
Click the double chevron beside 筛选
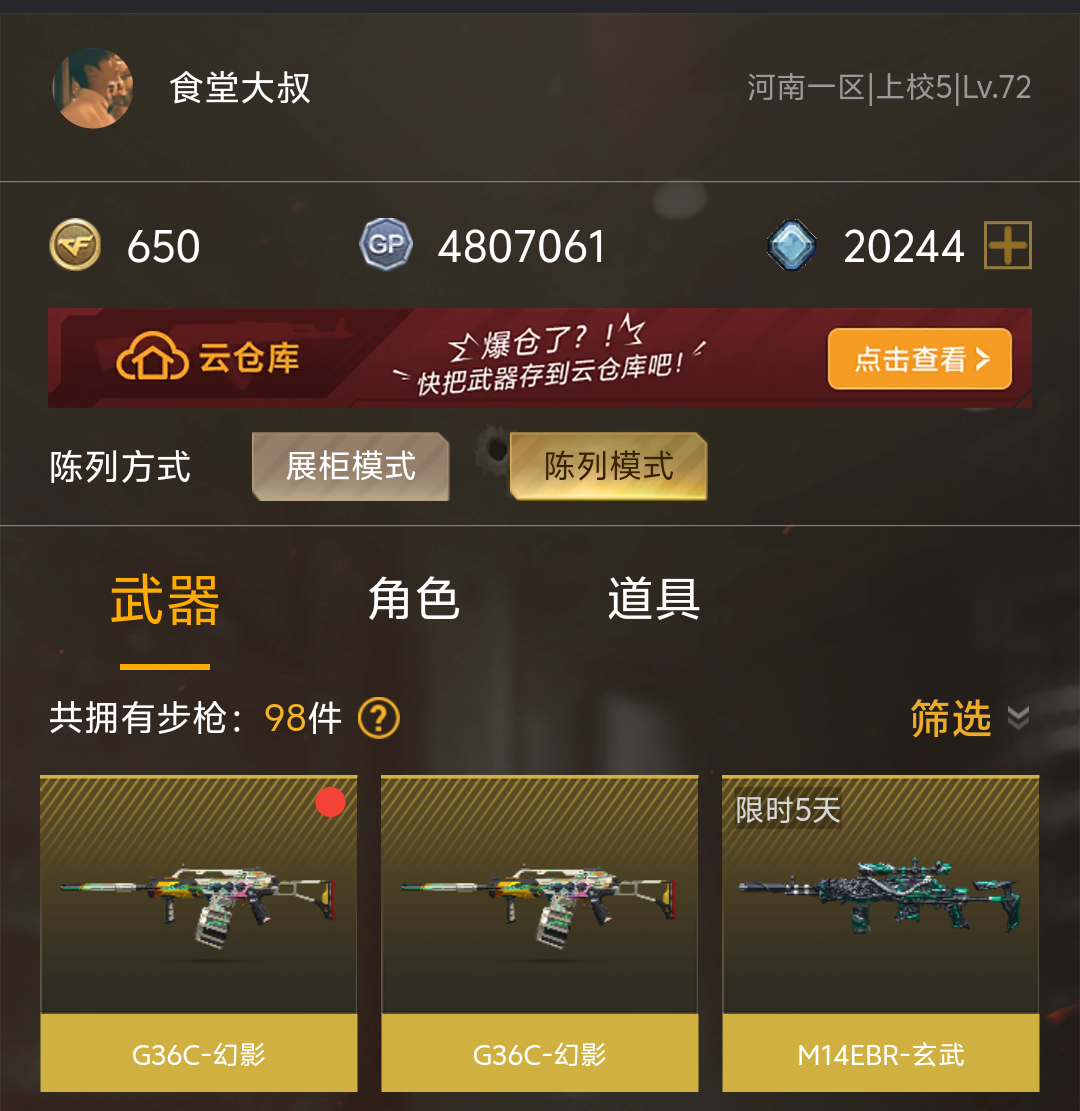1018,718
